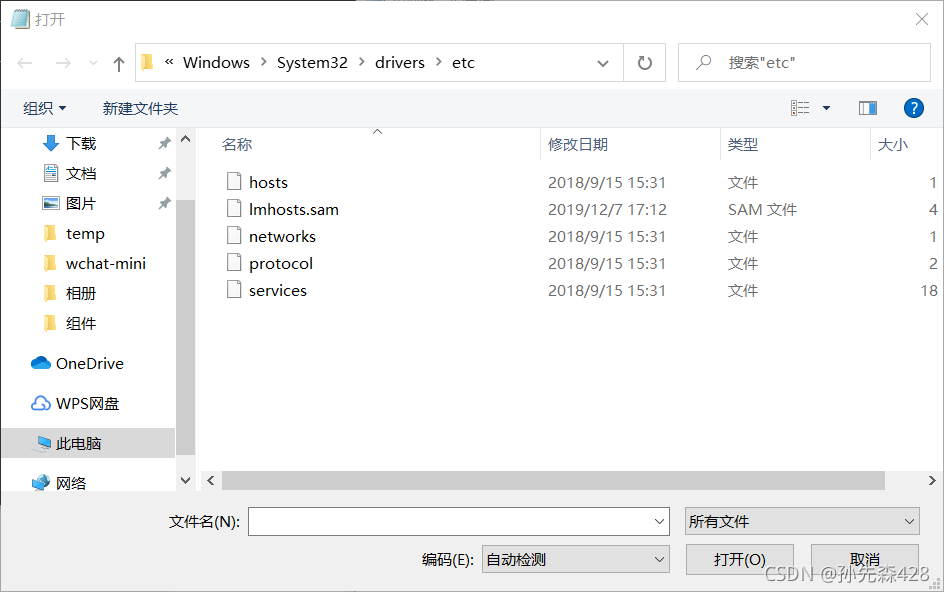The image size is (944, 592).
Task: Click SAM 文件 type cell
Action: click(762, 210)
